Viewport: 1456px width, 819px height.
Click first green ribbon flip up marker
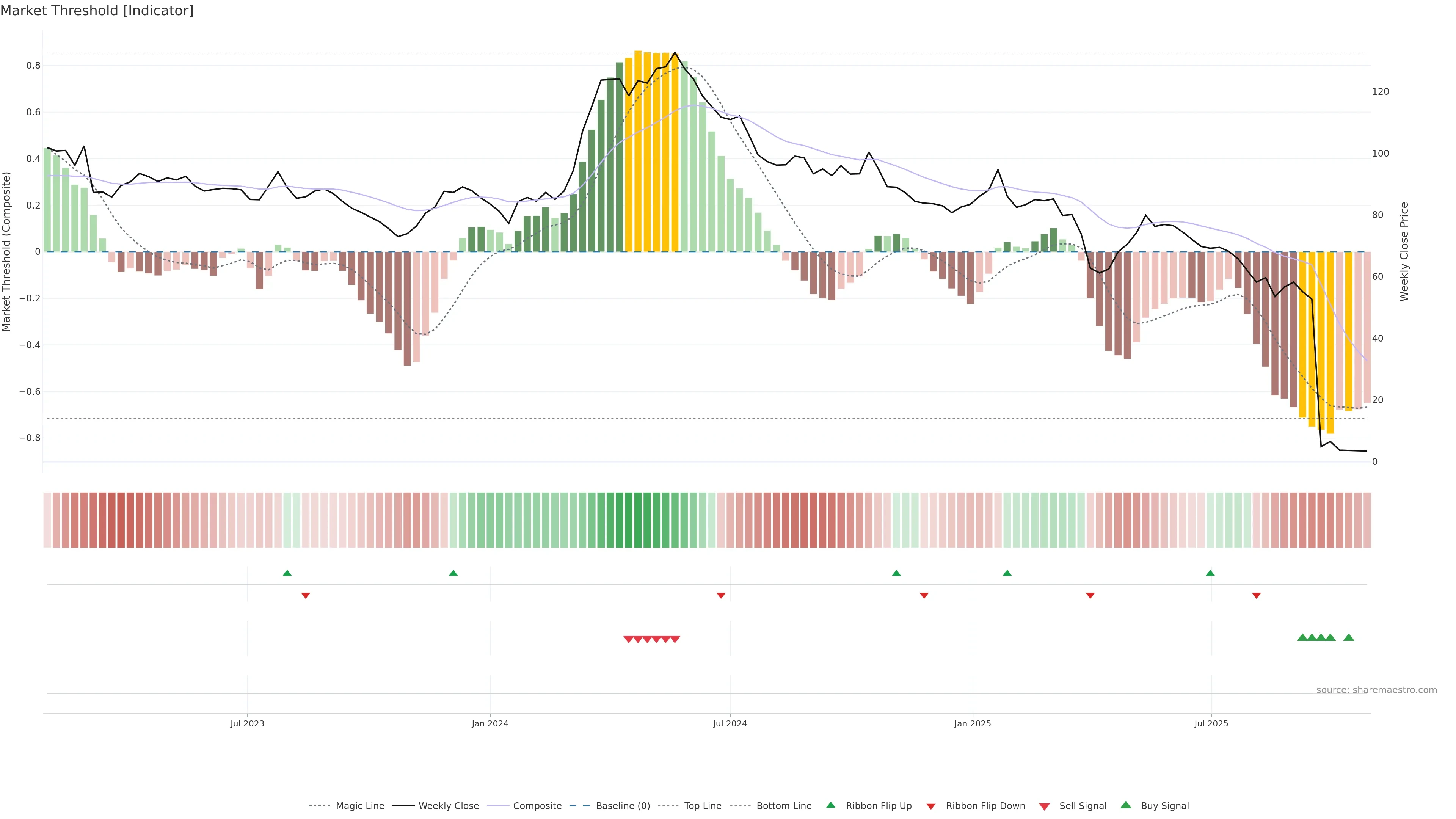287,573
